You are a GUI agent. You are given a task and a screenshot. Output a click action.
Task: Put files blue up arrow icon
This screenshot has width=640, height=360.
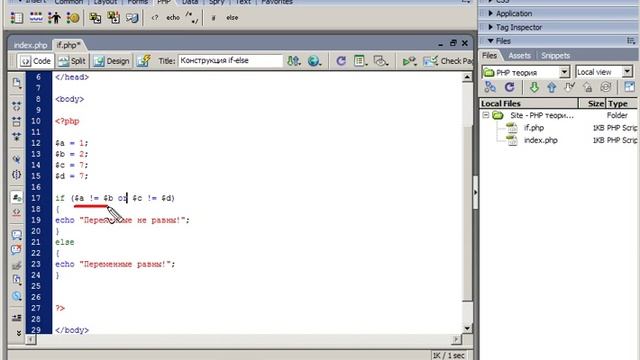pyautogui.click(x=551, y=87)
